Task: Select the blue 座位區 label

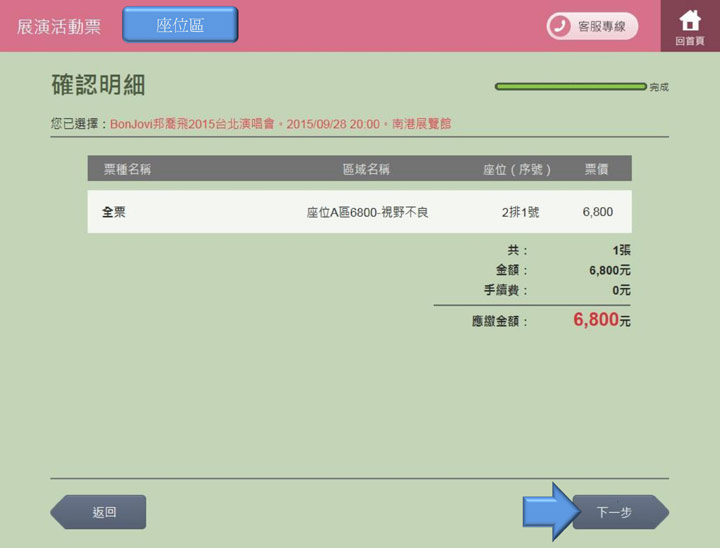Action: (180, 25)
